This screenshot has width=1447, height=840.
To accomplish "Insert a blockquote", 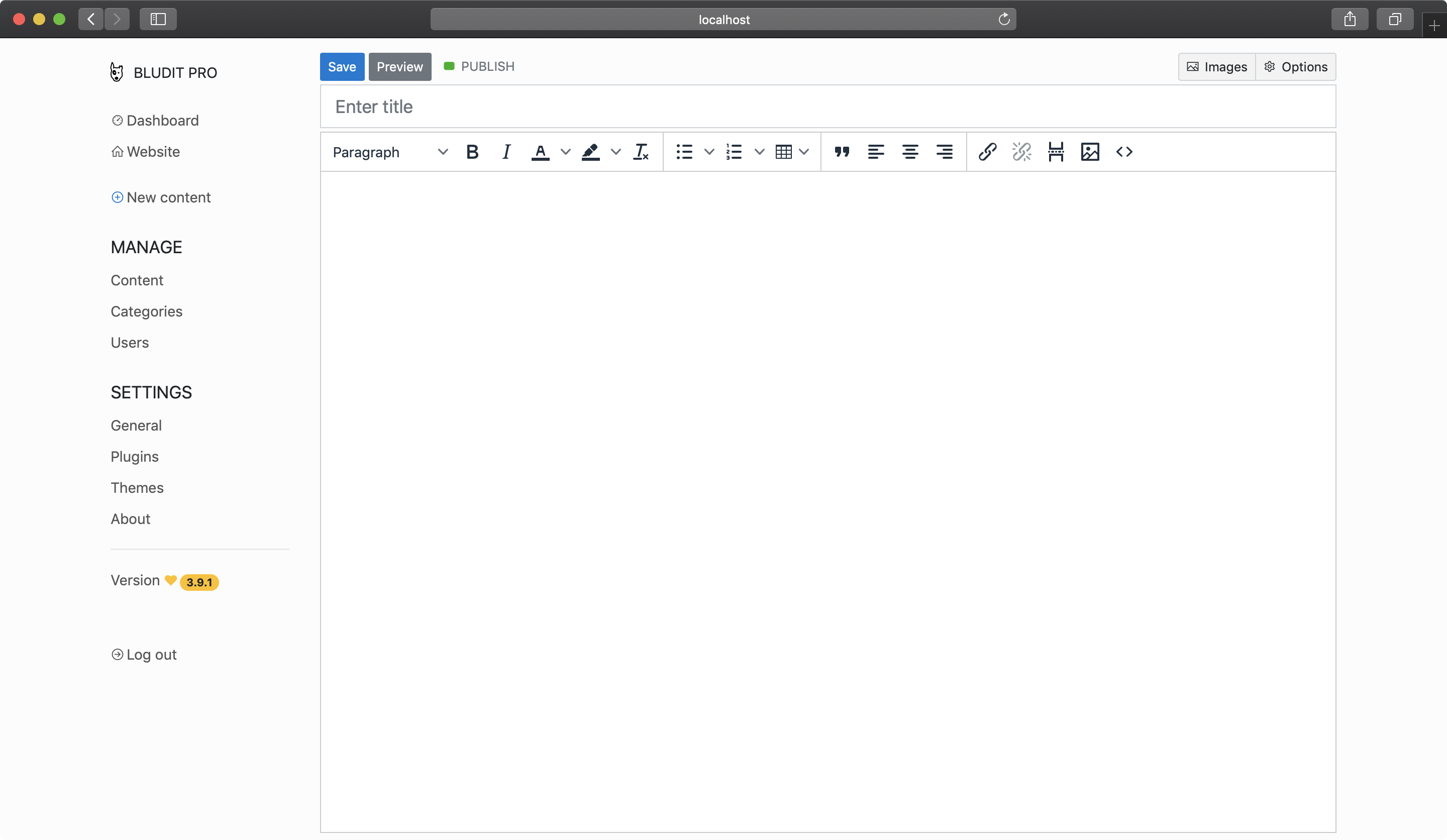I will point(842,152).
